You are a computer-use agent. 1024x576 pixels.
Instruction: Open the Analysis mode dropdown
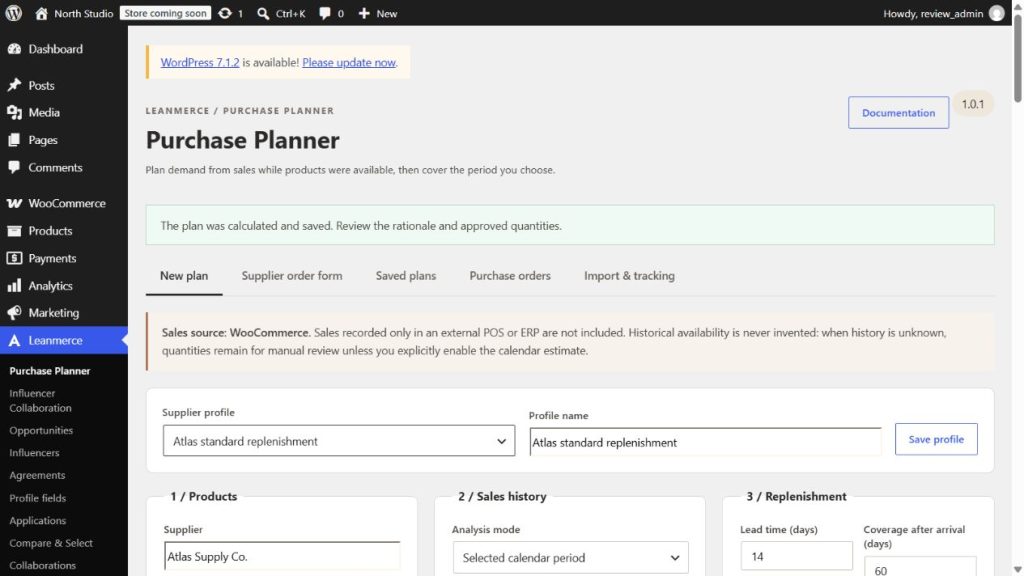[x=571, y=558]
